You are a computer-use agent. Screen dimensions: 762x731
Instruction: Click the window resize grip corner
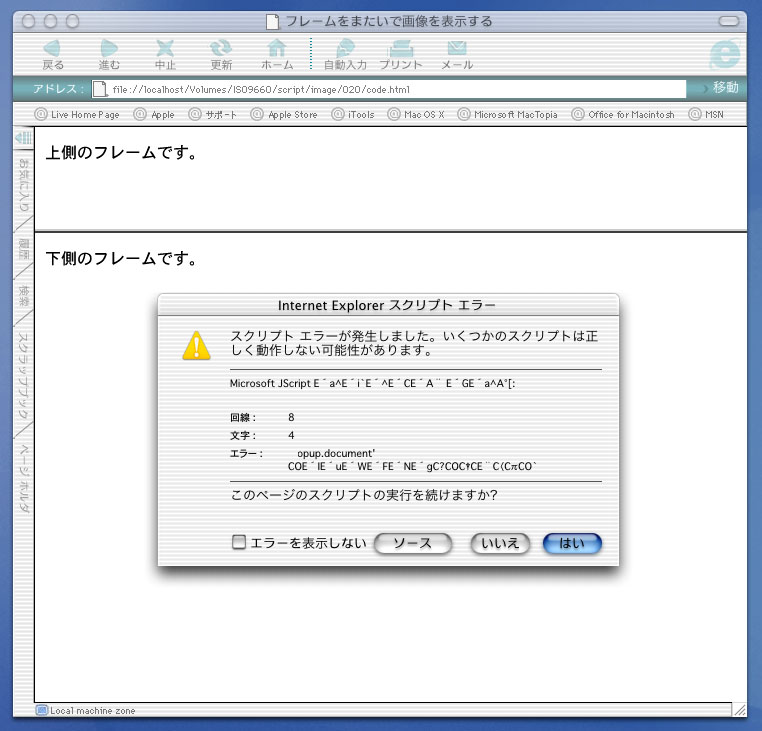pos(740,710)
